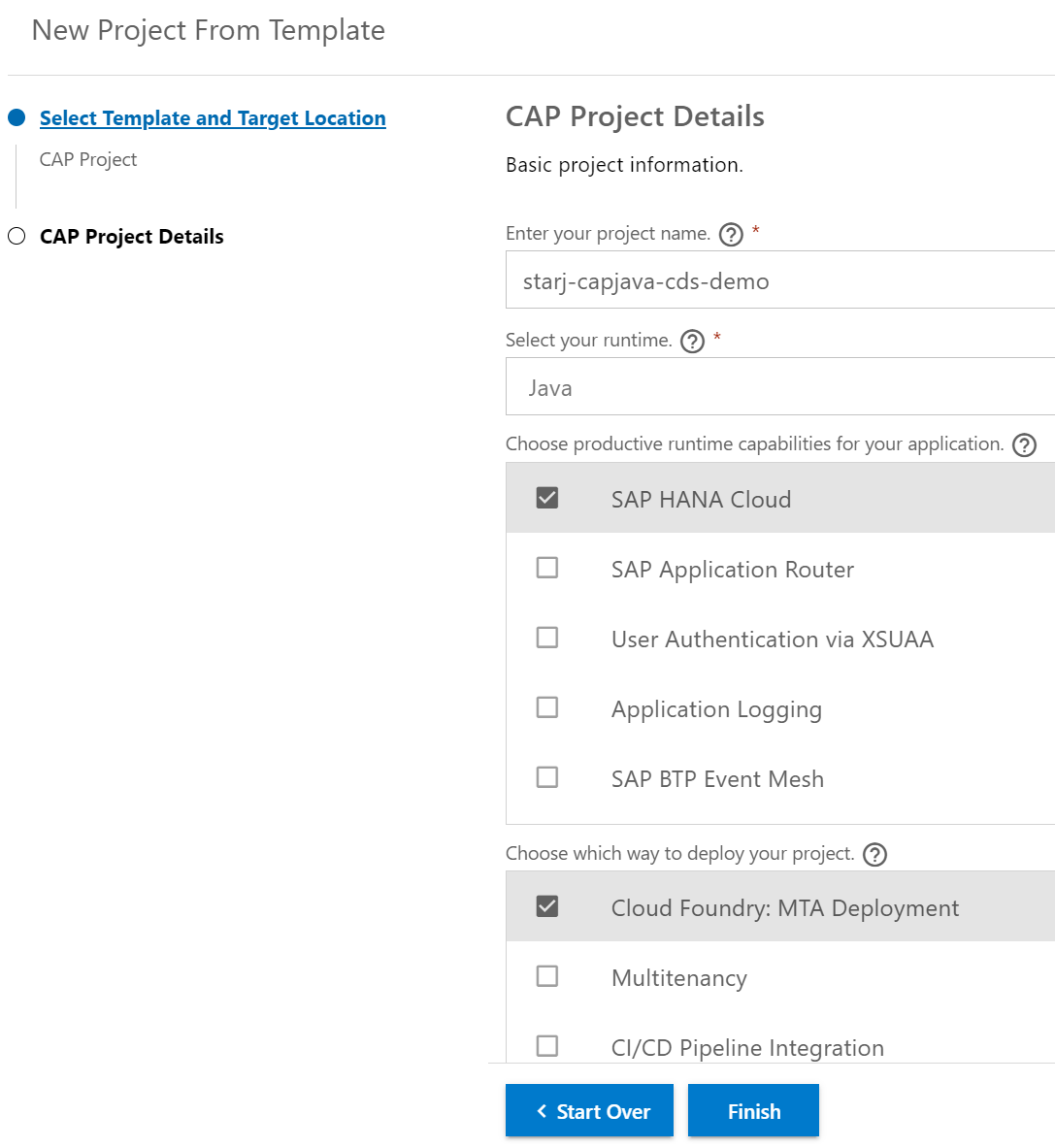Enable User Authentication via XSUAA checkbox
Image resolution: width=1055 pixels, height=1148 pixels.
pyautogui.click(x=546, y=638)
